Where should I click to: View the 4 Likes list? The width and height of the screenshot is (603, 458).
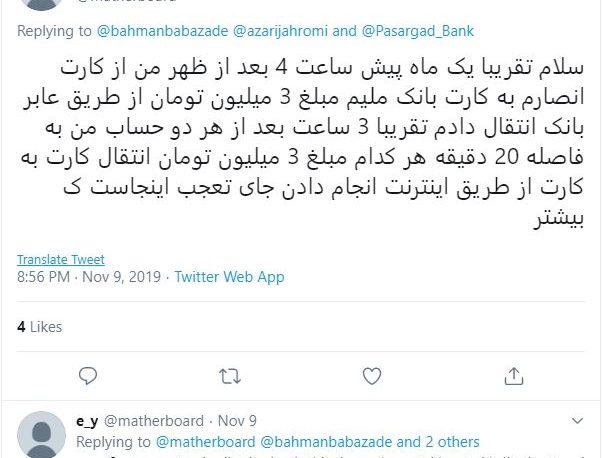click(39, 327)
